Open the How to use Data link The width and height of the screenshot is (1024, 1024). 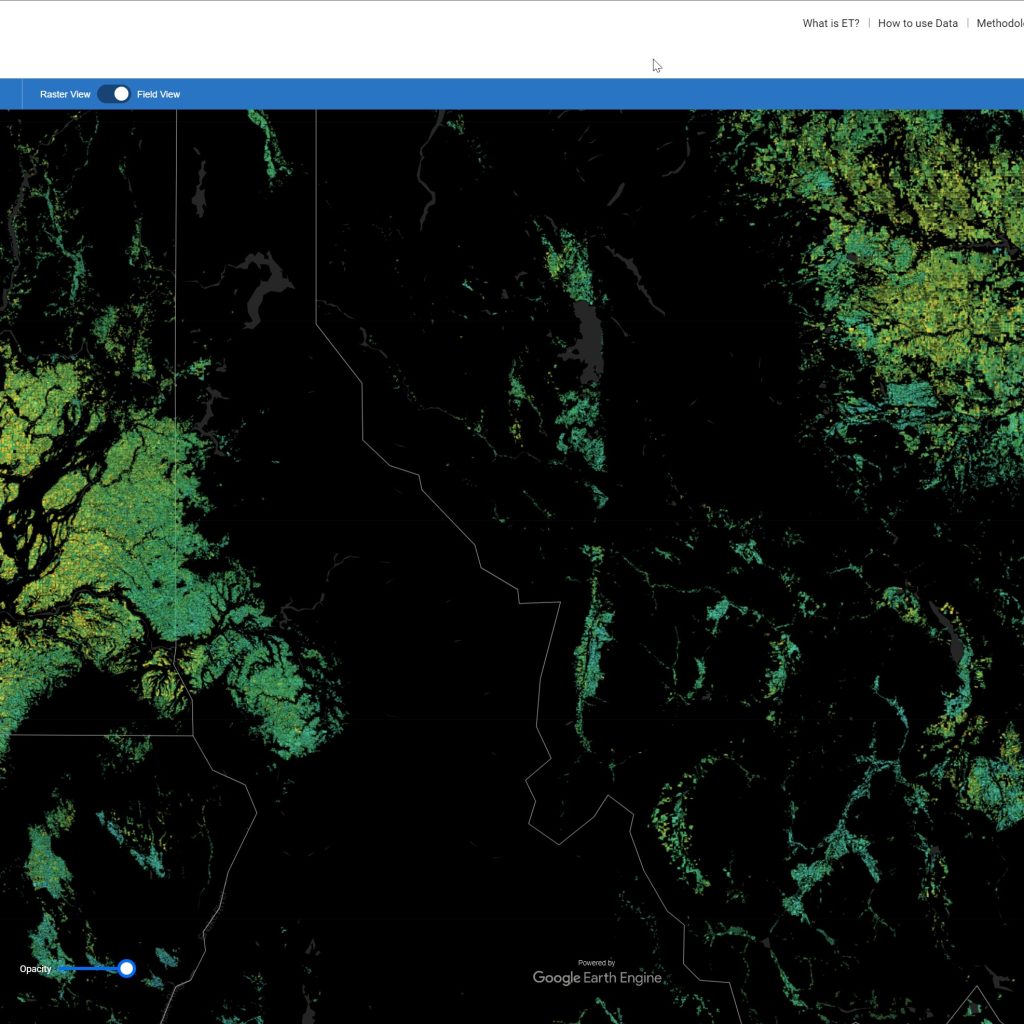click(917, 23)
